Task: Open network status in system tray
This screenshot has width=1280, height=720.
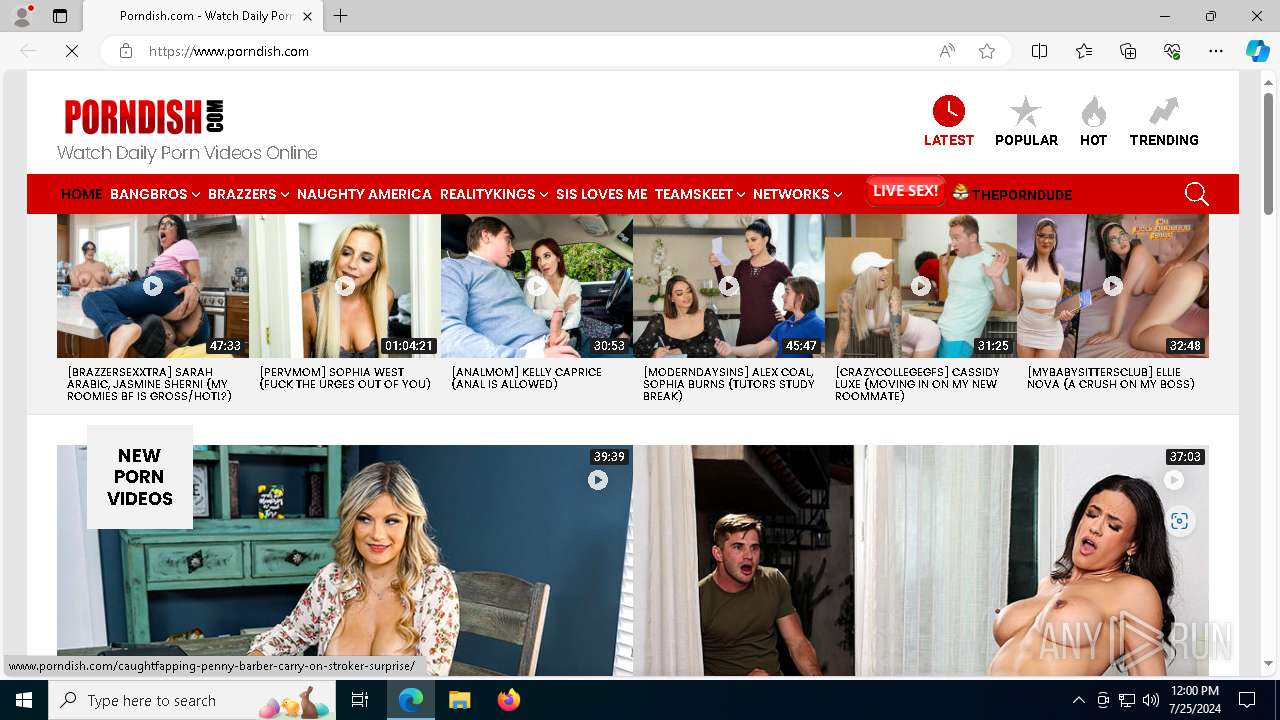Action: [x=1127, y=700]
